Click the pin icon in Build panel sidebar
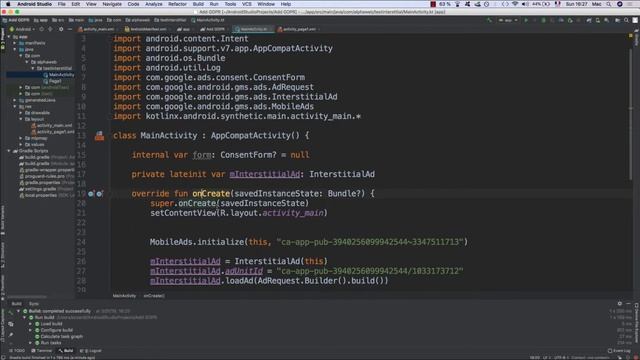This screenshot has width=640, height=360. point(11,335)
